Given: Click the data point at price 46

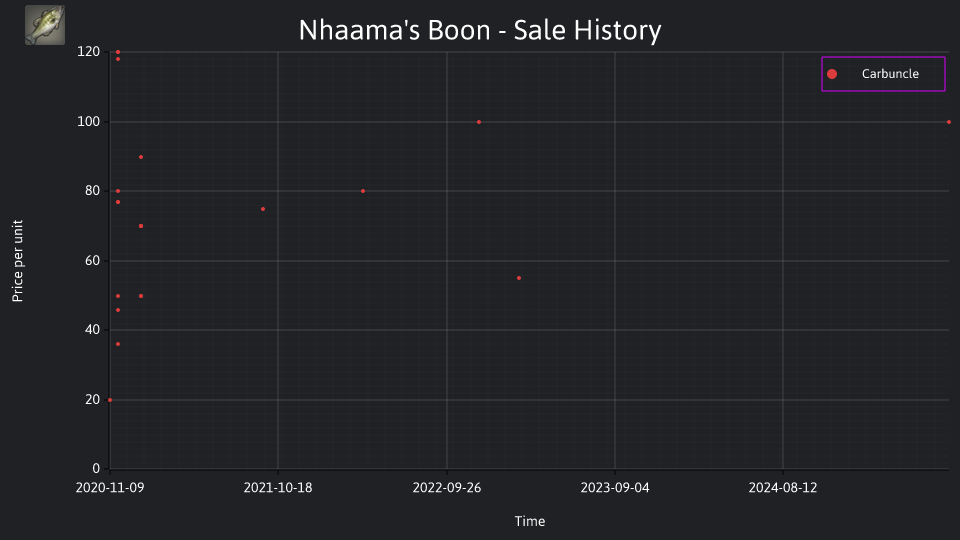Looking at the screenshot, I should tap(118, 310).
